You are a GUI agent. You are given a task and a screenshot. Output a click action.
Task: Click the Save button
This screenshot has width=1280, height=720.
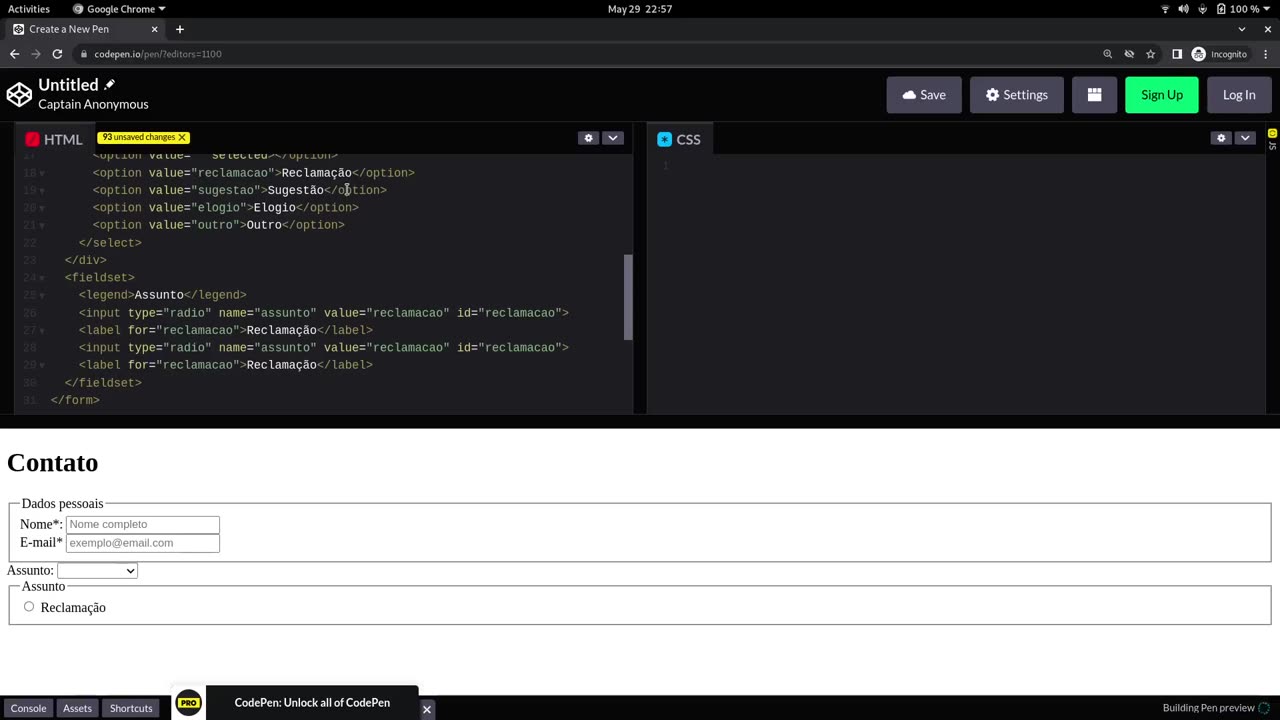pyautogui.click(x=924, y=95)
